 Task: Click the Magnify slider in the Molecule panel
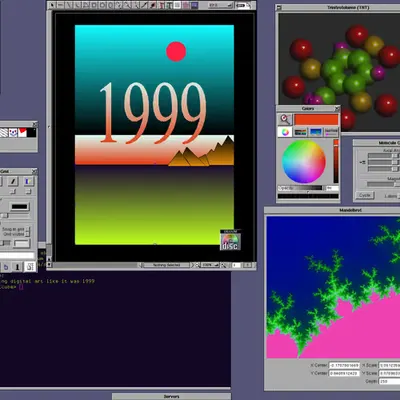click(x=383, y=184)
